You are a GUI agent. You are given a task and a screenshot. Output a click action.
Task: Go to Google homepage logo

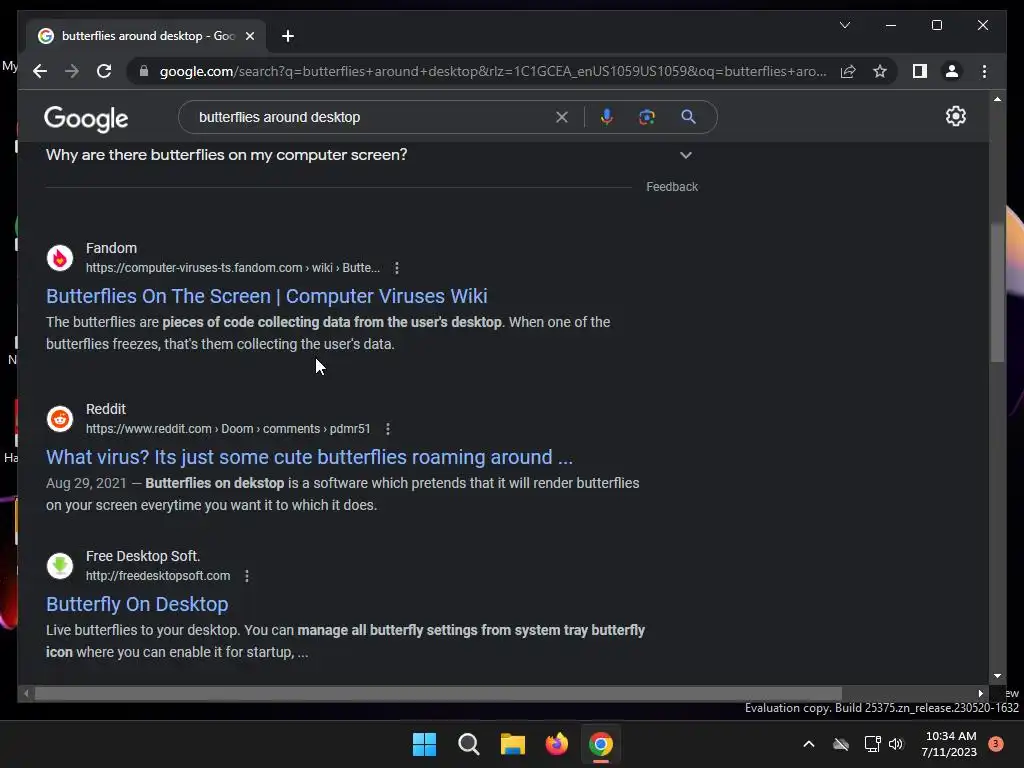(86, 118)
